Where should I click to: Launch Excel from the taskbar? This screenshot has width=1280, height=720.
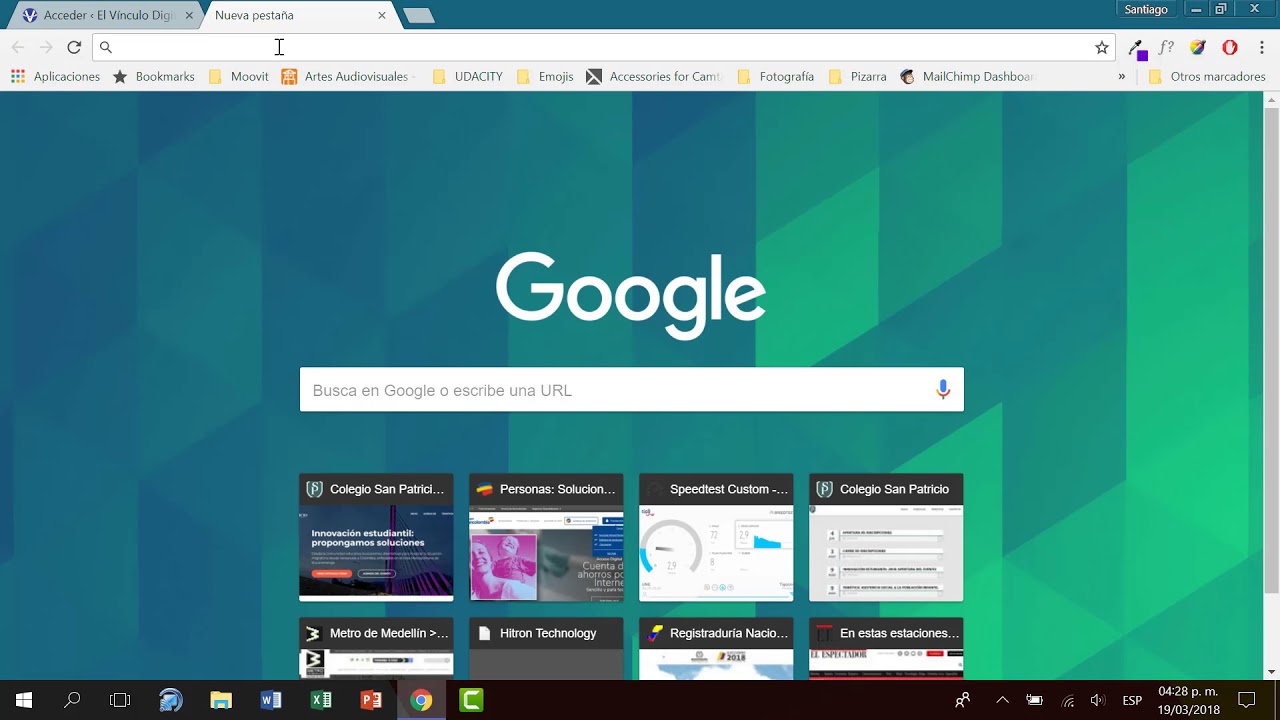point(321,700)
